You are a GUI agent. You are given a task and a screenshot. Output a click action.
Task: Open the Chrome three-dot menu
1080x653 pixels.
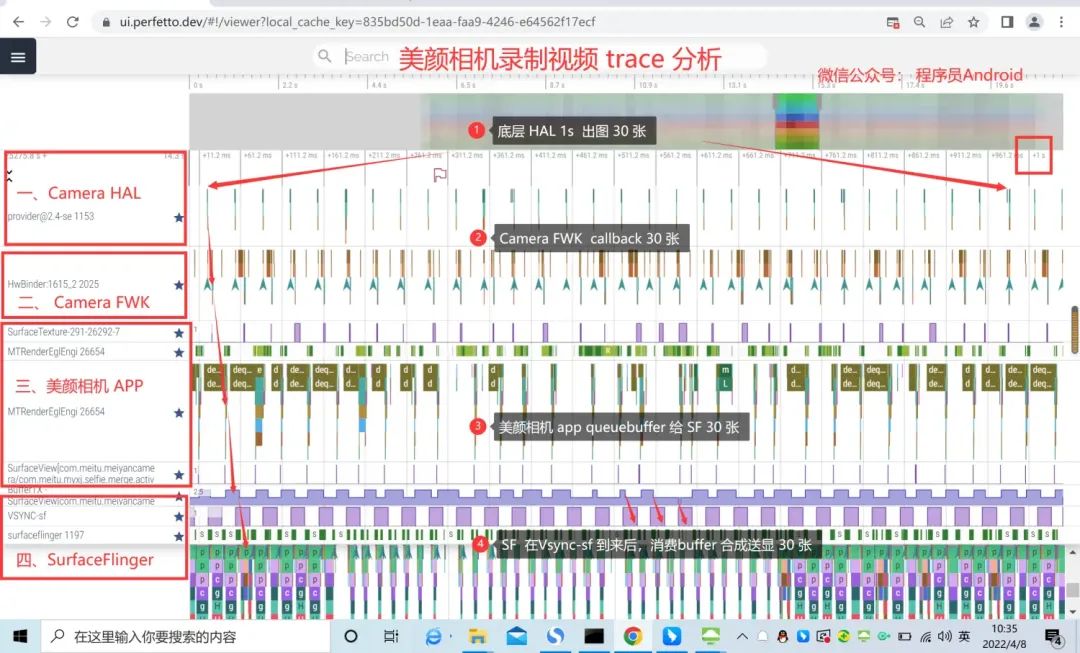tap(1061, 22)
